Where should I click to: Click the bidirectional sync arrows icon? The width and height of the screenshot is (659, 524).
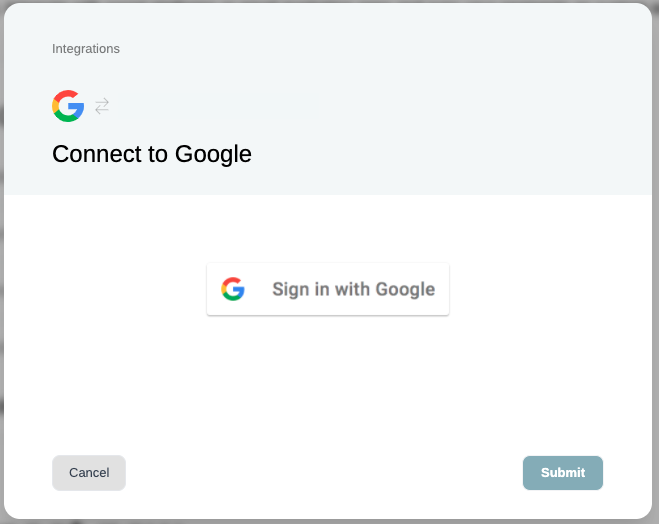click(102, 106)
